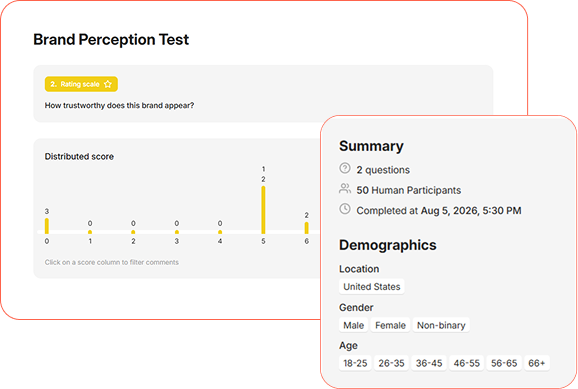The image size is (578, 389).
Task: Click the clock icon beside Completed at
Action: 345,209
